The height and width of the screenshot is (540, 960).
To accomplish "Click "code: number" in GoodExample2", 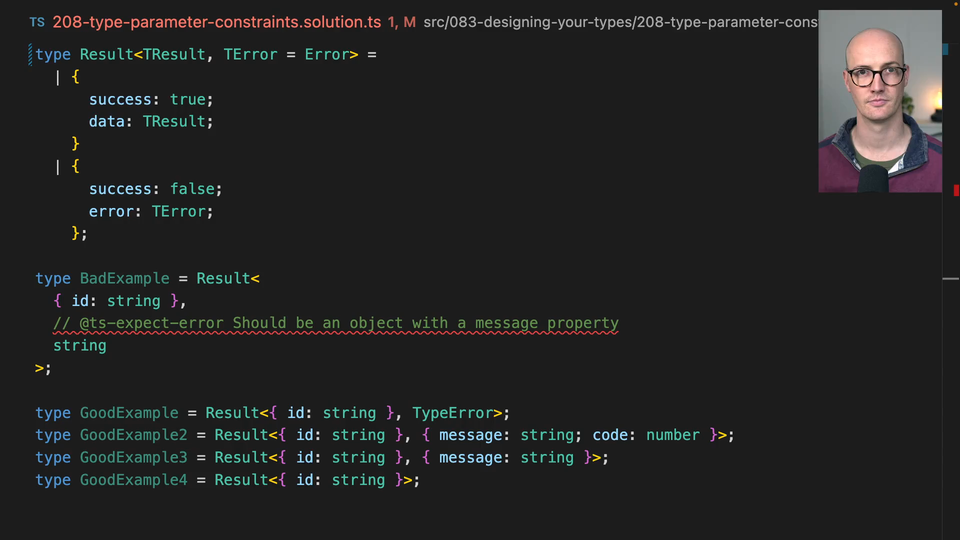I will click(646, 435).
